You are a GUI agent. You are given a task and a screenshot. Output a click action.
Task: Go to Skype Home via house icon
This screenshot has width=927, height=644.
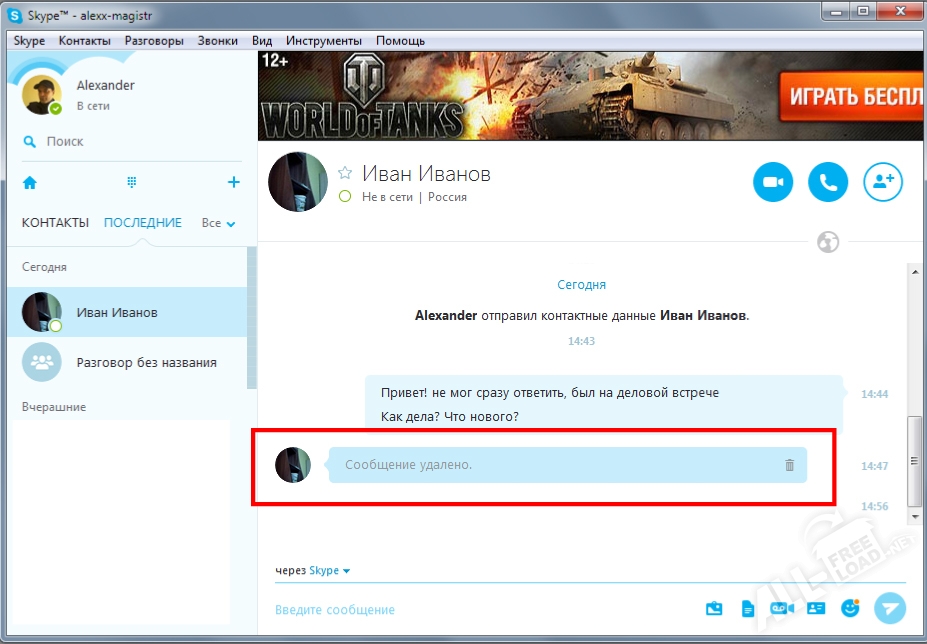click(30, 183)
